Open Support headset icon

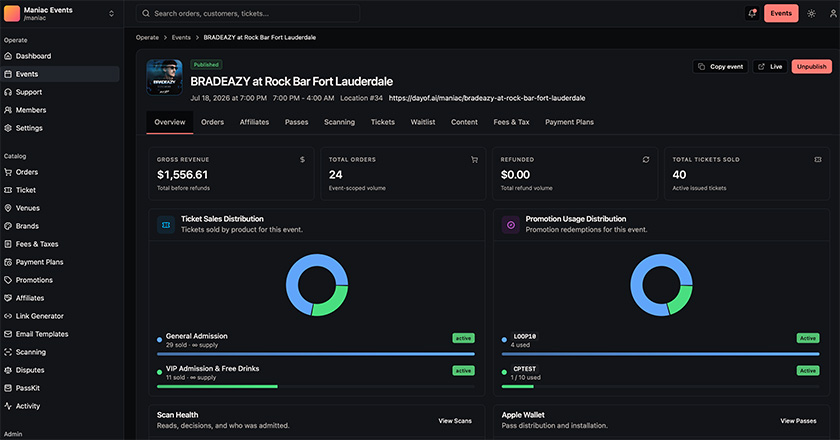8,92
